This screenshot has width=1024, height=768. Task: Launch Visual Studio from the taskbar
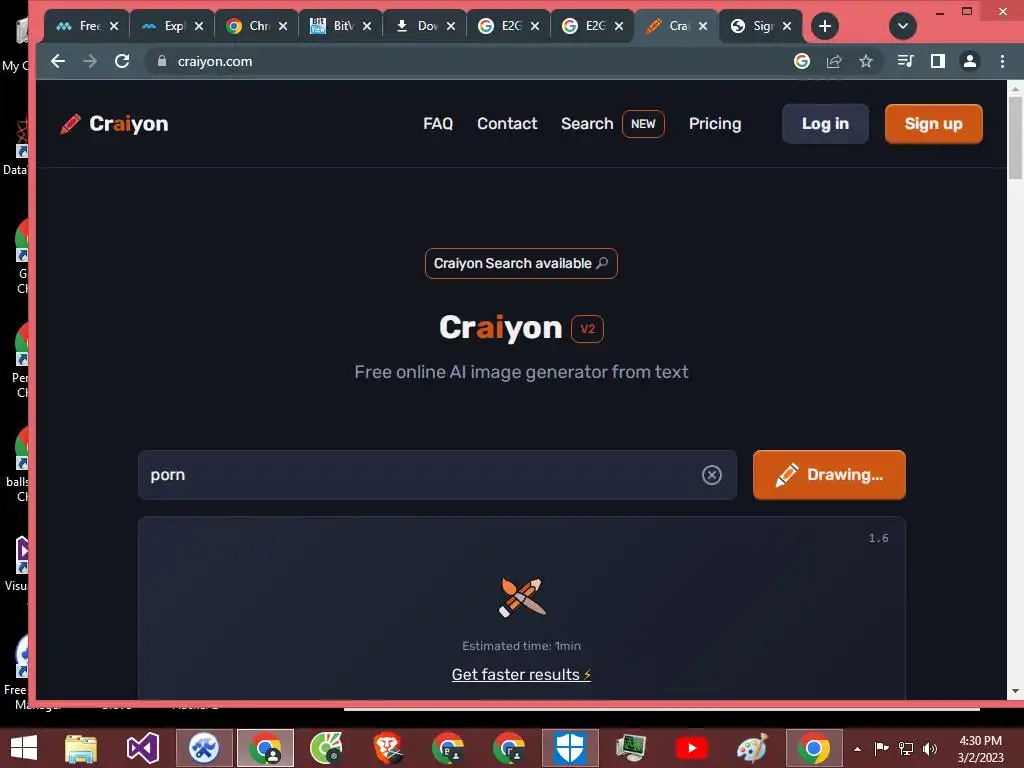tap(142, 748)
